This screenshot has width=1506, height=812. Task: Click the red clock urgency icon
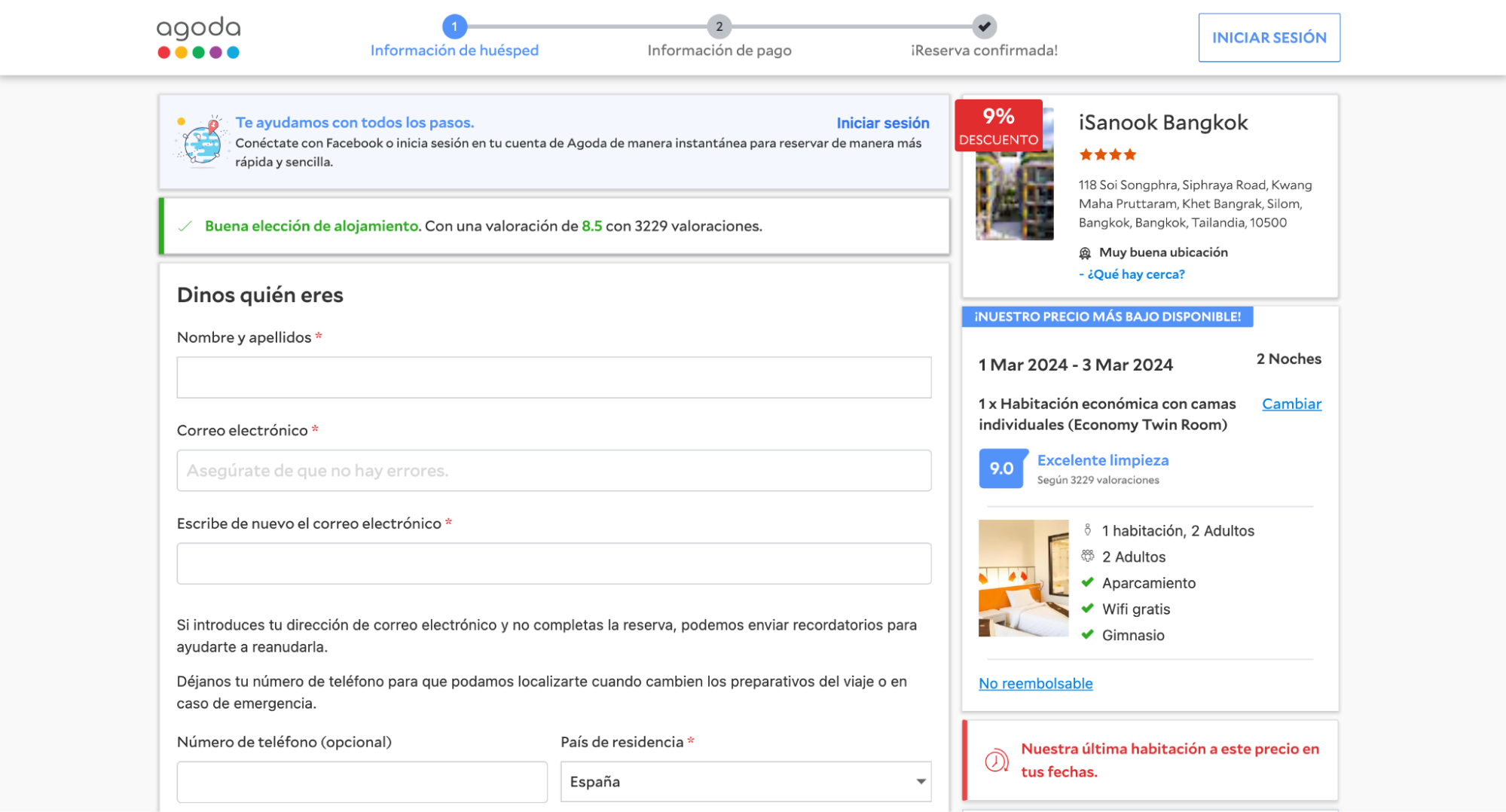pyautogui.click(x=997, y=760)
